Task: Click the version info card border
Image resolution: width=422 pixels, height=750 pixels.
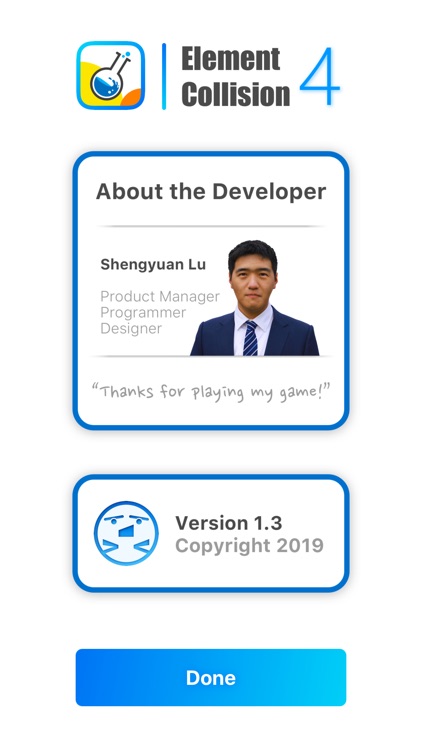Action: click(x=211, y=477)
